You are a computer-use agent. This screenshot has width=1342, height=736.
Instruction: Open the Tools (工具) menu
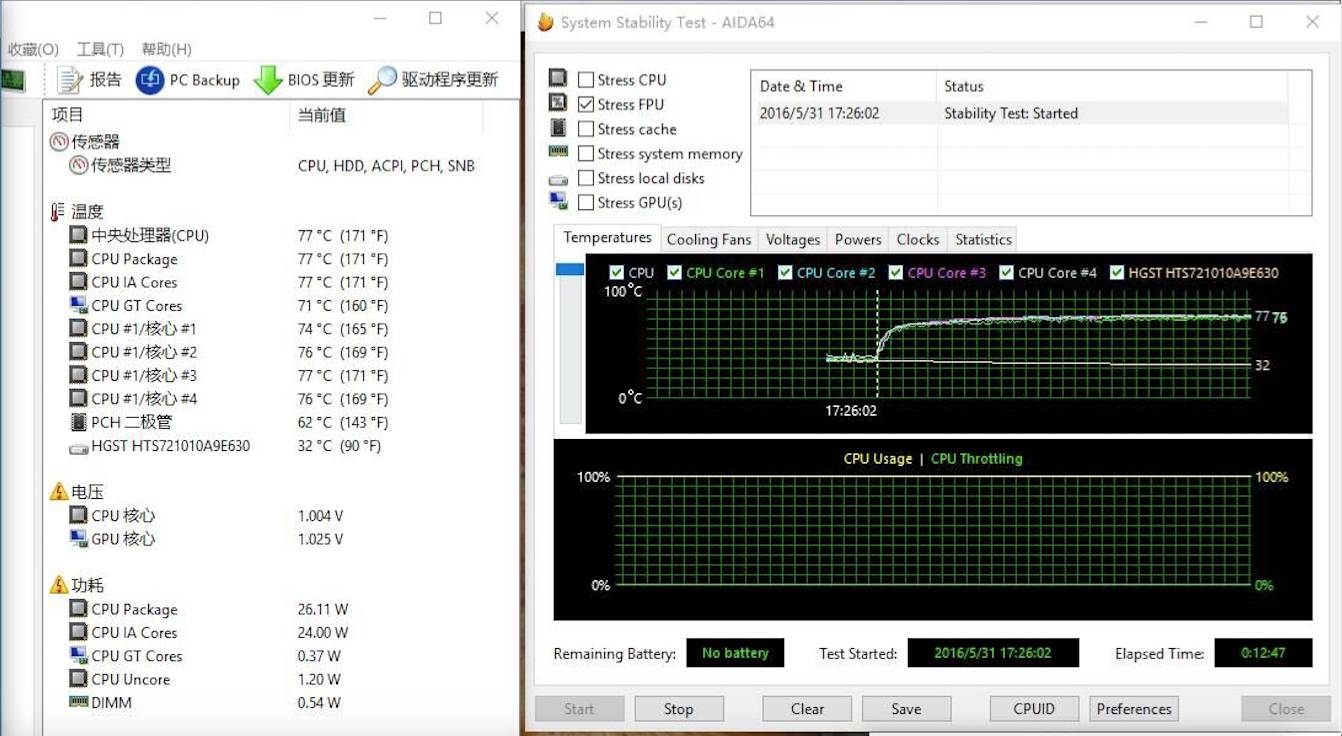100,49
